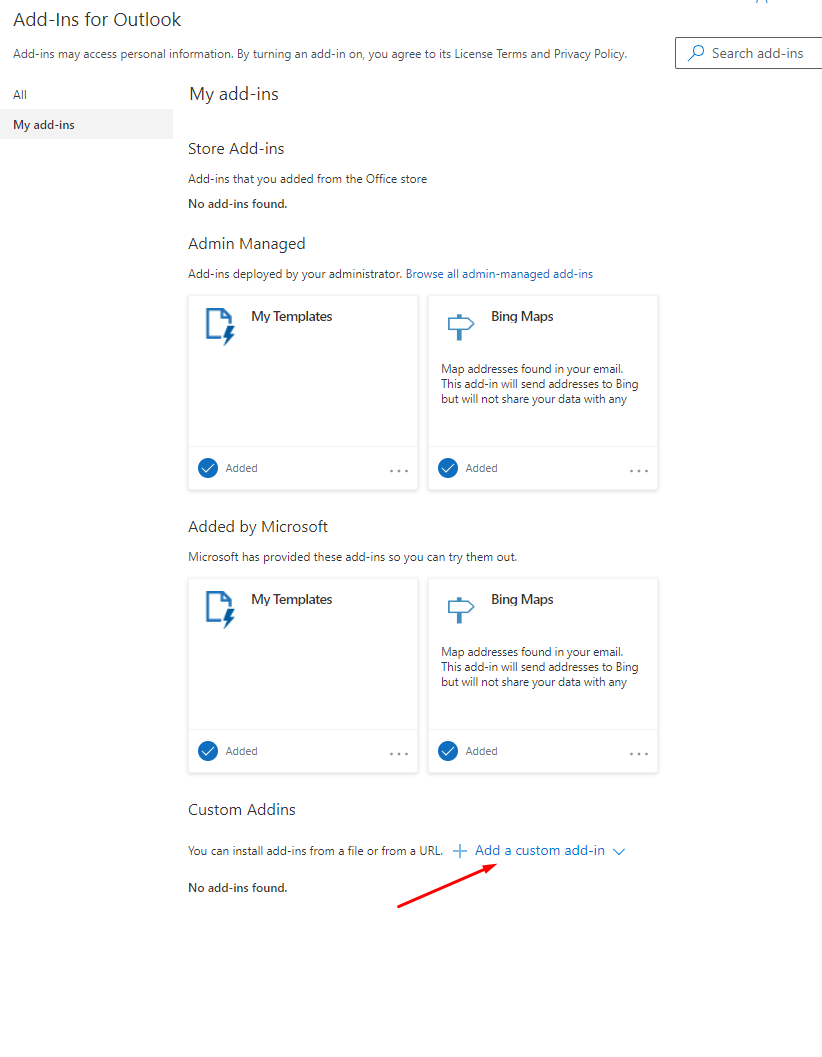Open Bing Maps title under Added by Microsoft

(522, 599)
